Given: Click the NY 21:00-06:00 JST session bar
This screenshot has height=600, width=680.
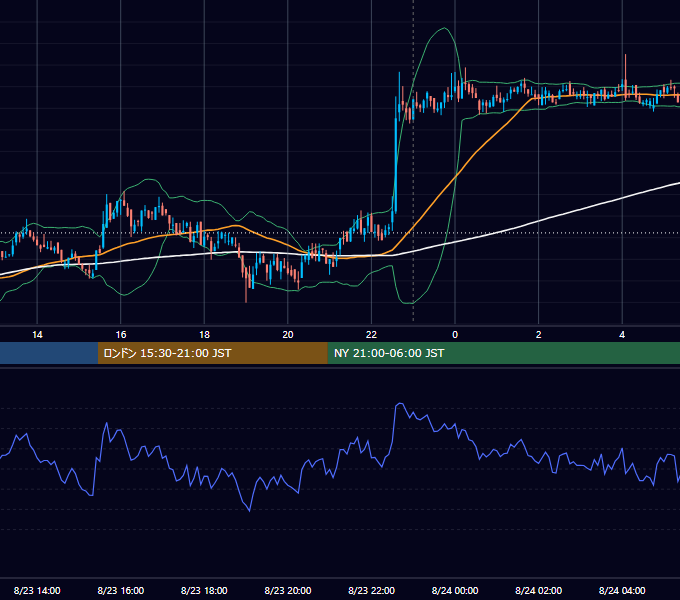Looking at the screenshot, I should [503, 353].
